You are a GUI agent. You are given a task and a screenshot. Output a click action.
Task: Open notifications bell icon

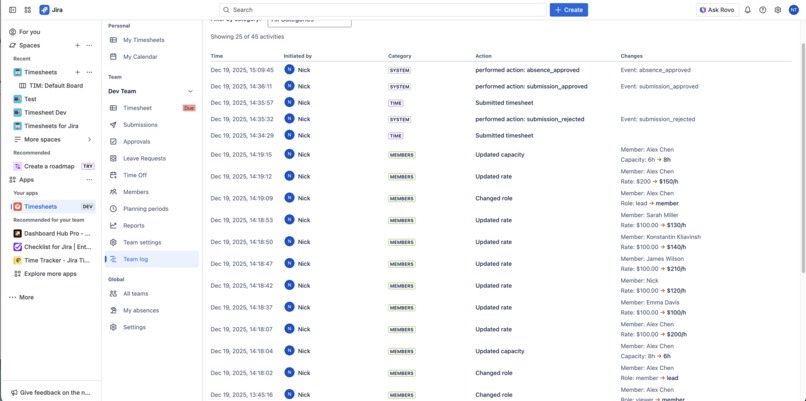coord(747,10)
